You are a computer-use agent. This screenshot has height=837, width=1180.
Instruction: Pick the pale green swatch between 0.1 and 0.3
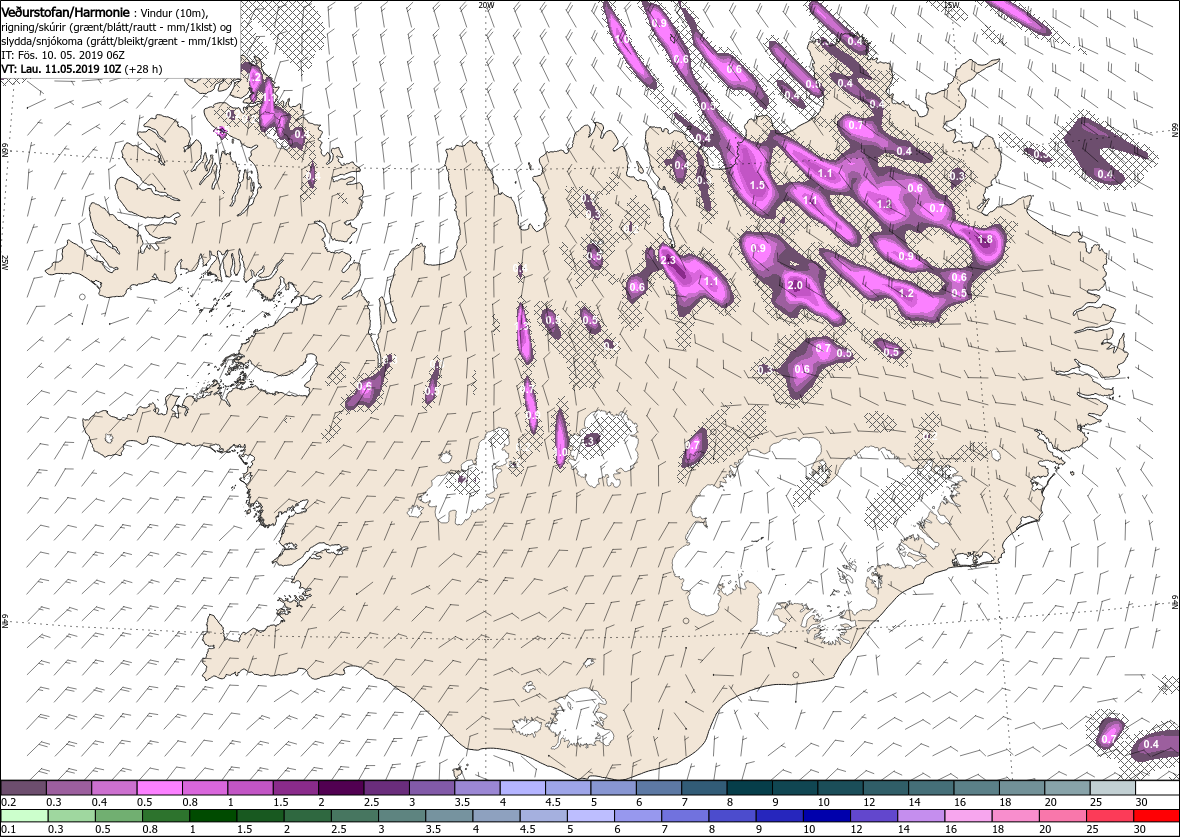point(24,816)
